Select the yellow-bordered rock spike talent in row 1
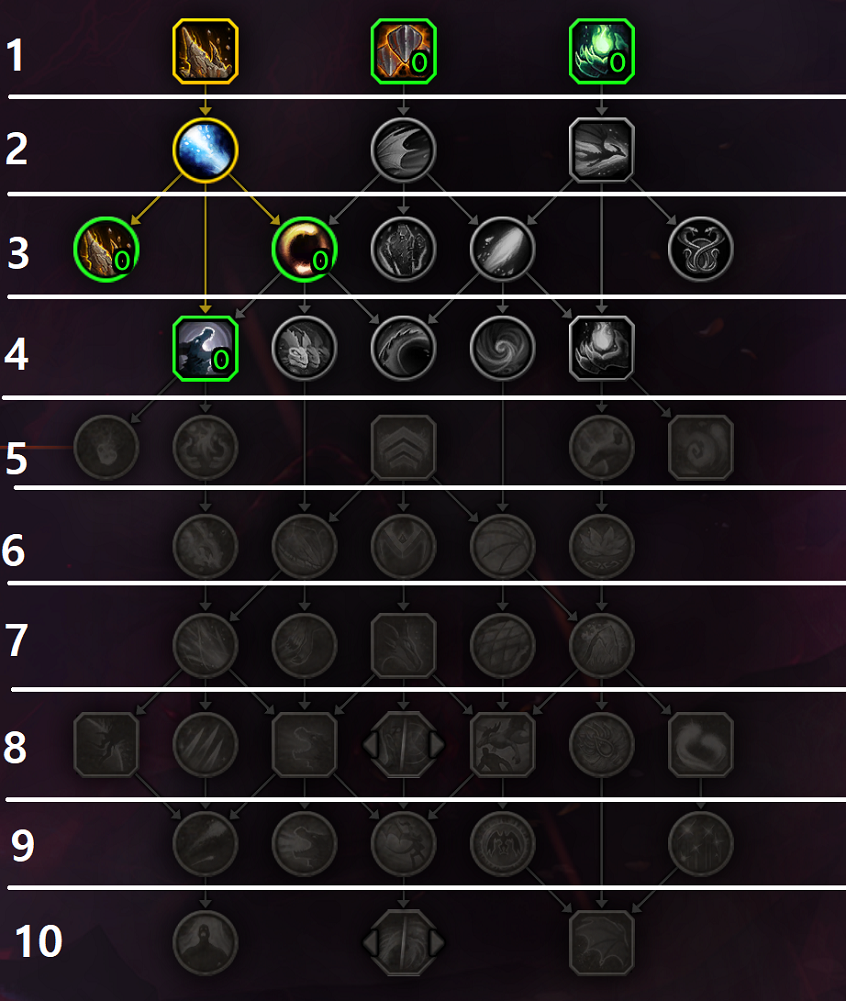 click(x=206, y=52)
